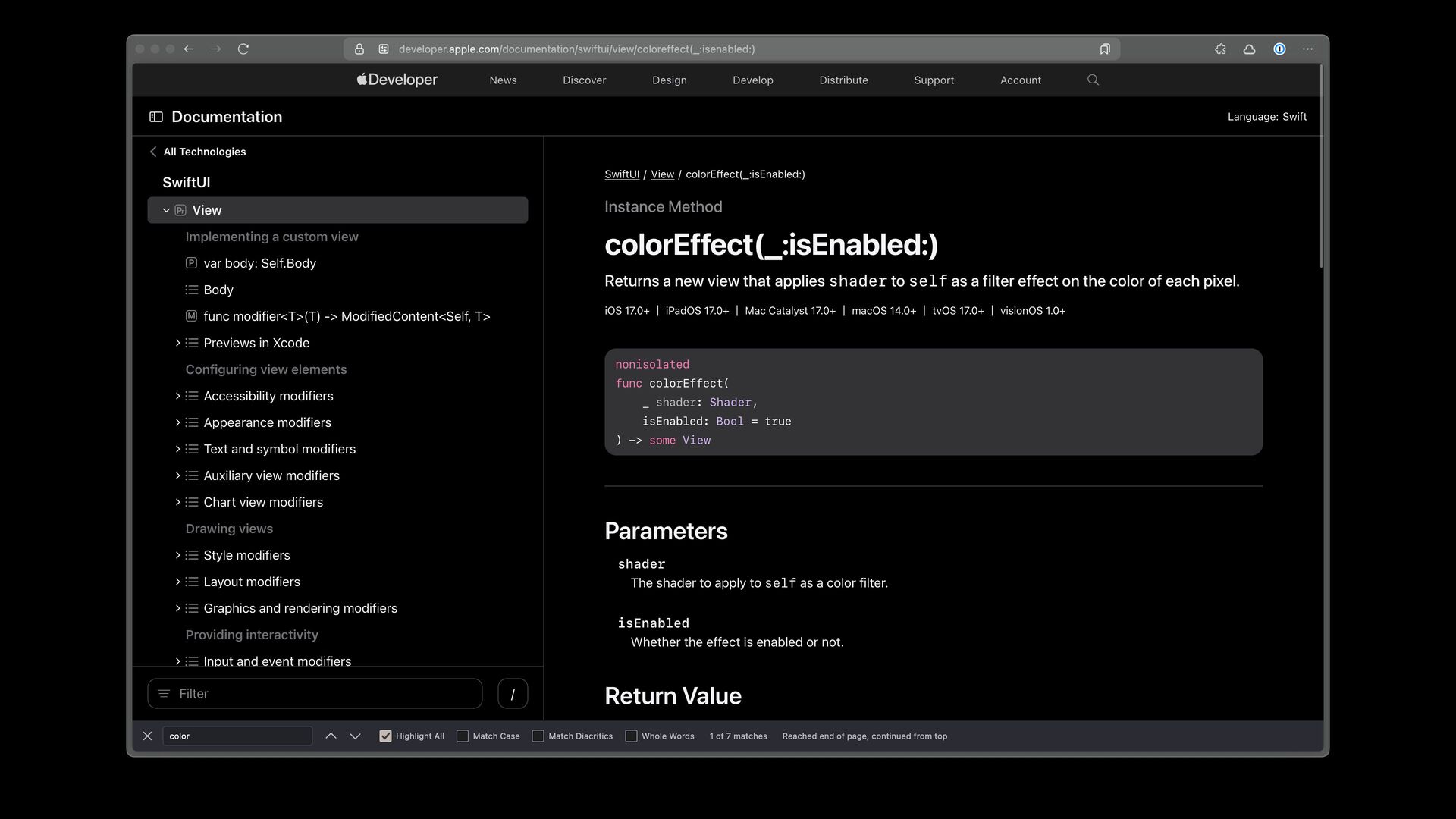Open the Support menu
This screenshot has width=1456, height=819.
pyautogui.click(x=934, y=80)
